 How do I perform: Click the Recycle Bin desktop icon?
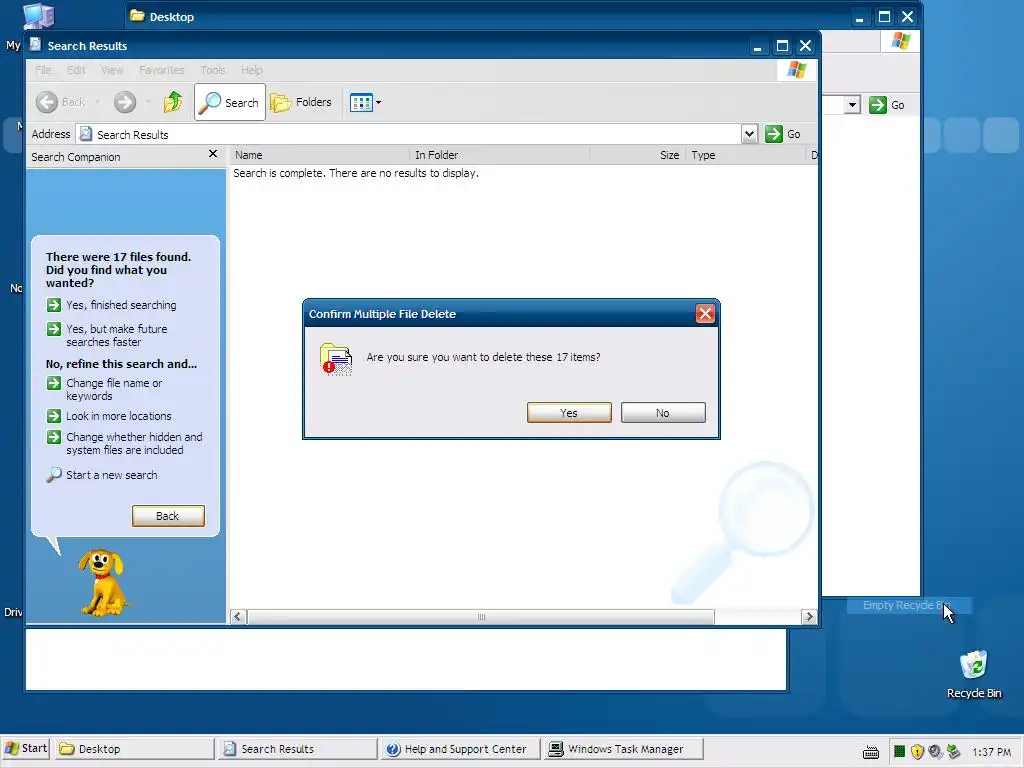[974, 674]
